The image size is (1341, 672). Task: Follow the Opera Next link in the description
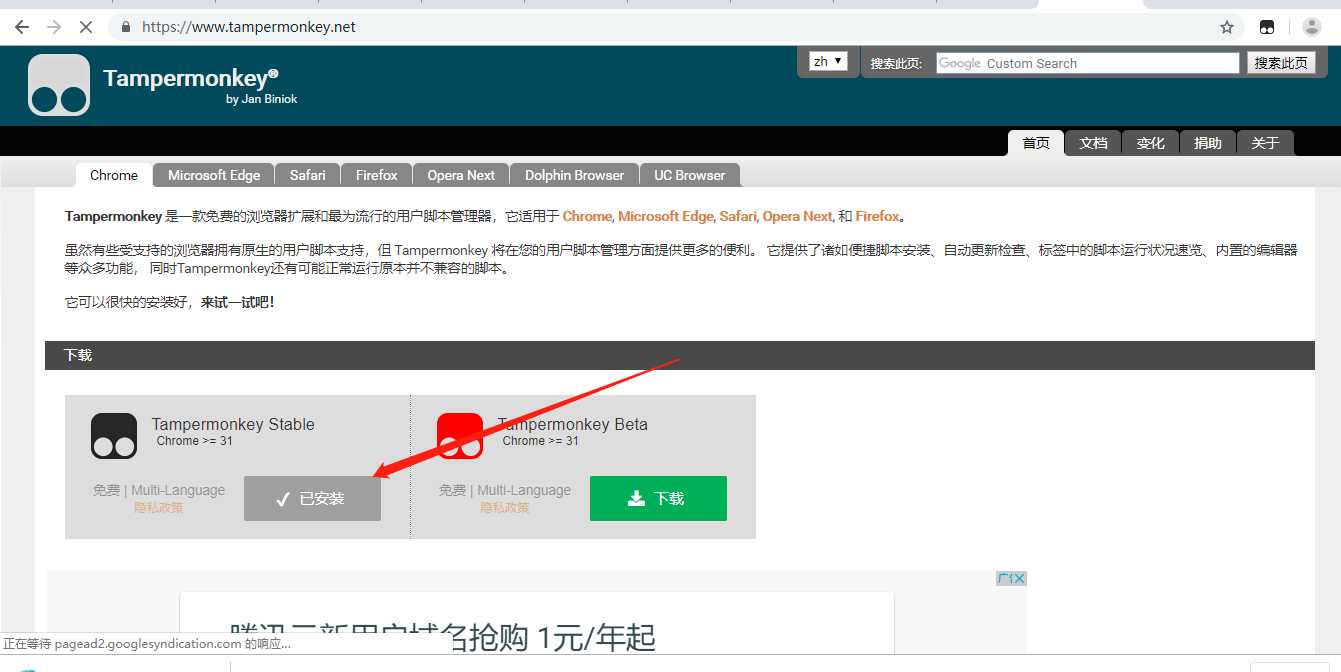pyautogui.click(x=797, y=216)
